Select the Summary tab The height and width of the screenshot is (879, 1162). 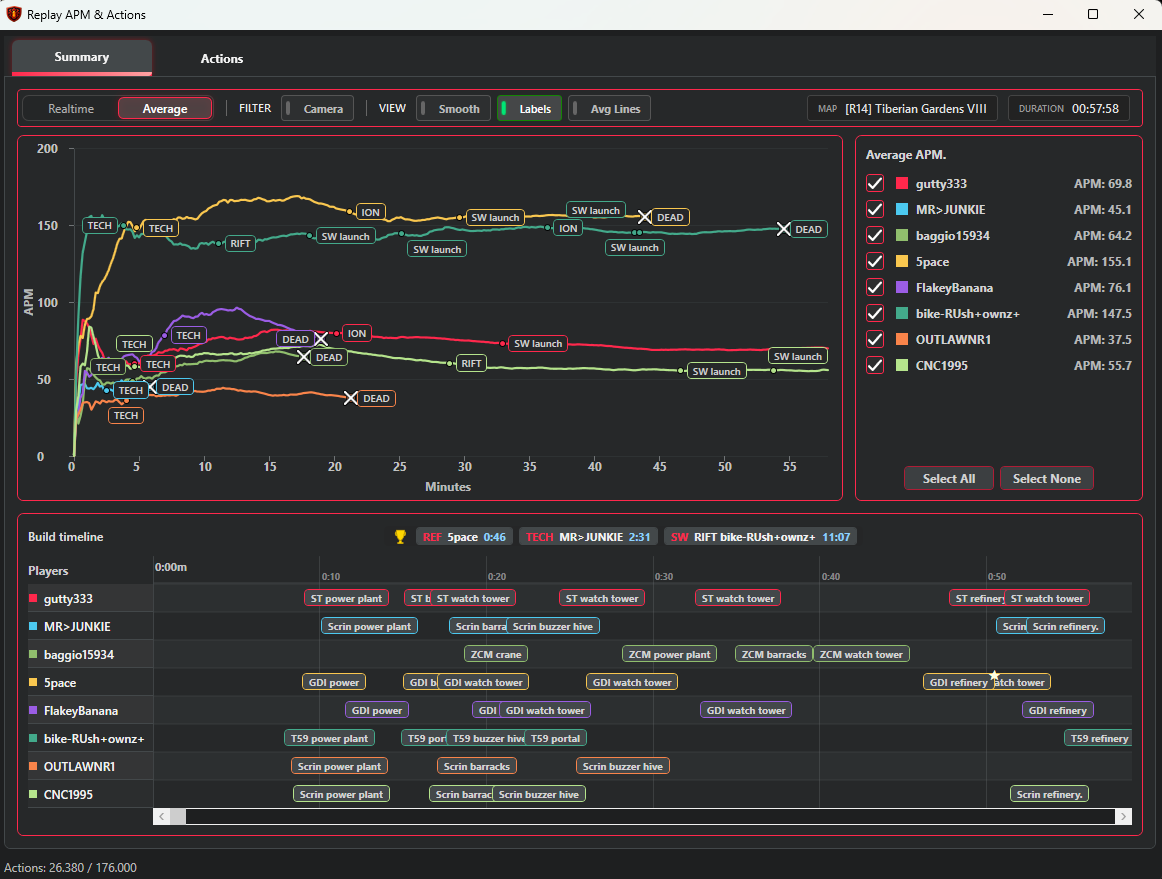point(81,57)
